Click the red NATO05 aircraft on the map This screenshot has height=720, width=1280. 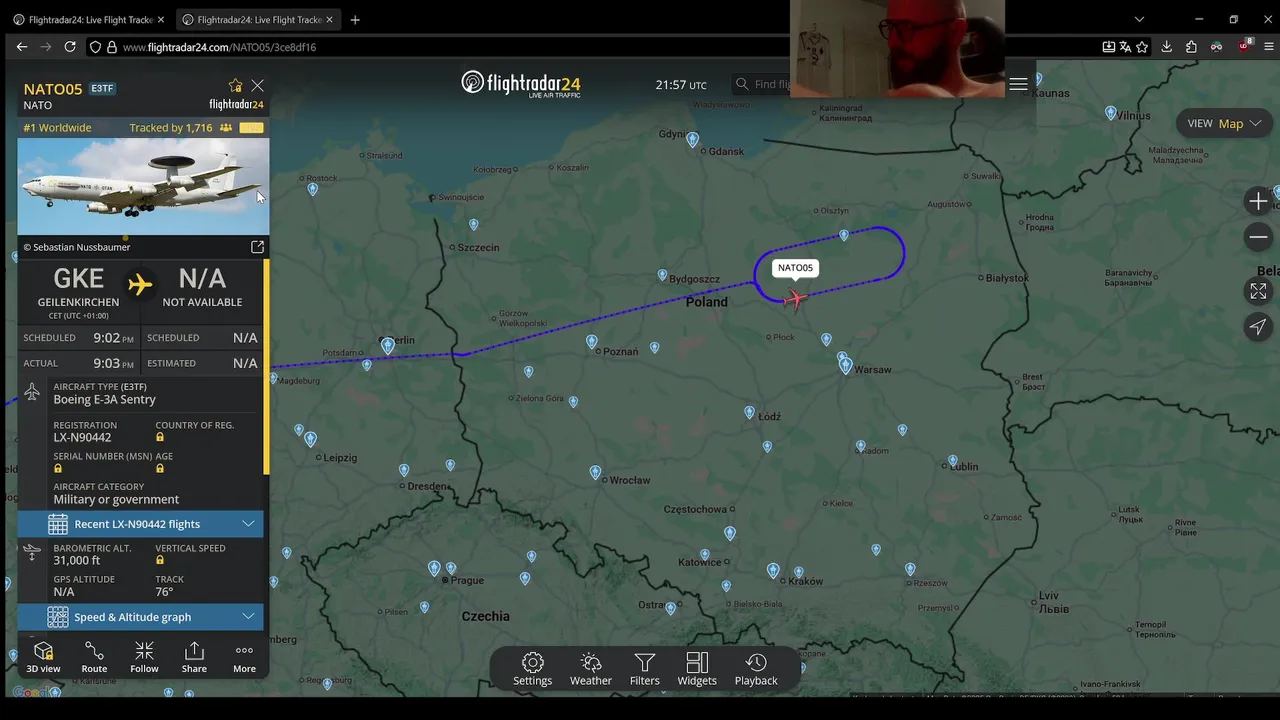(x=795, y=299)
